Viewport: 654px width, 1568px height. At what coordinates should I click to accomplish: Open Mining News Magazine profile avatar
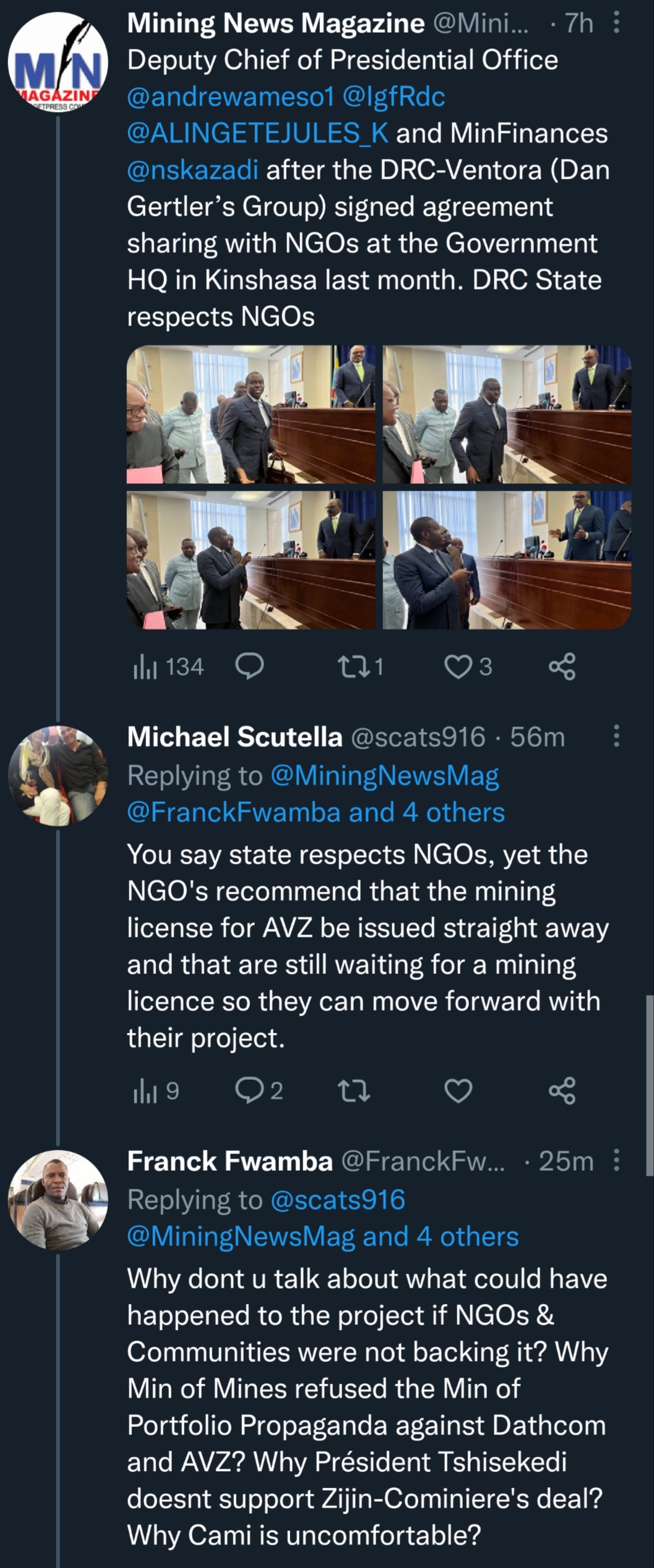tap(58, 65)
